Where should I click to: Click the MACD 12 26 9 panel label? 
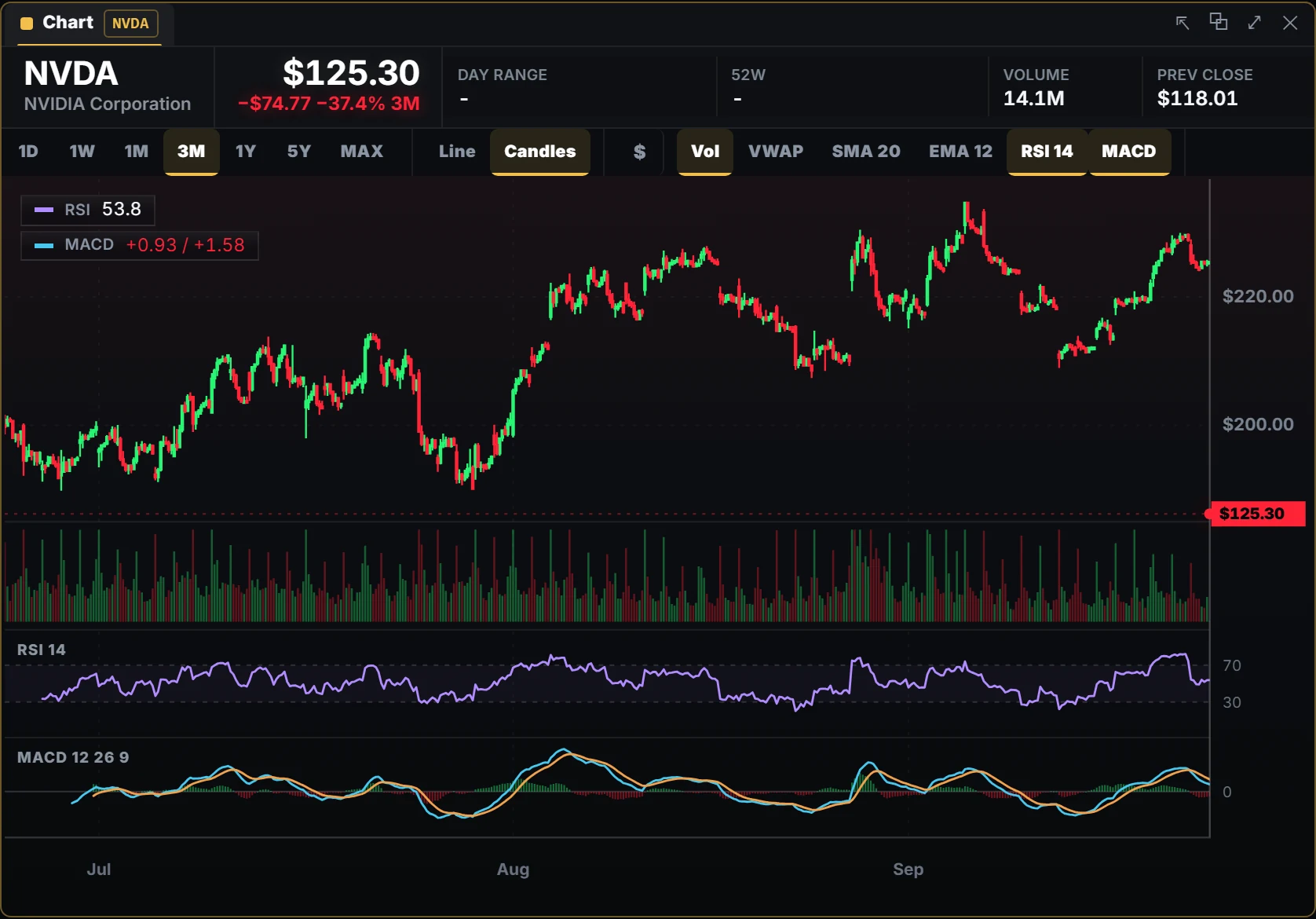[73, 757]
